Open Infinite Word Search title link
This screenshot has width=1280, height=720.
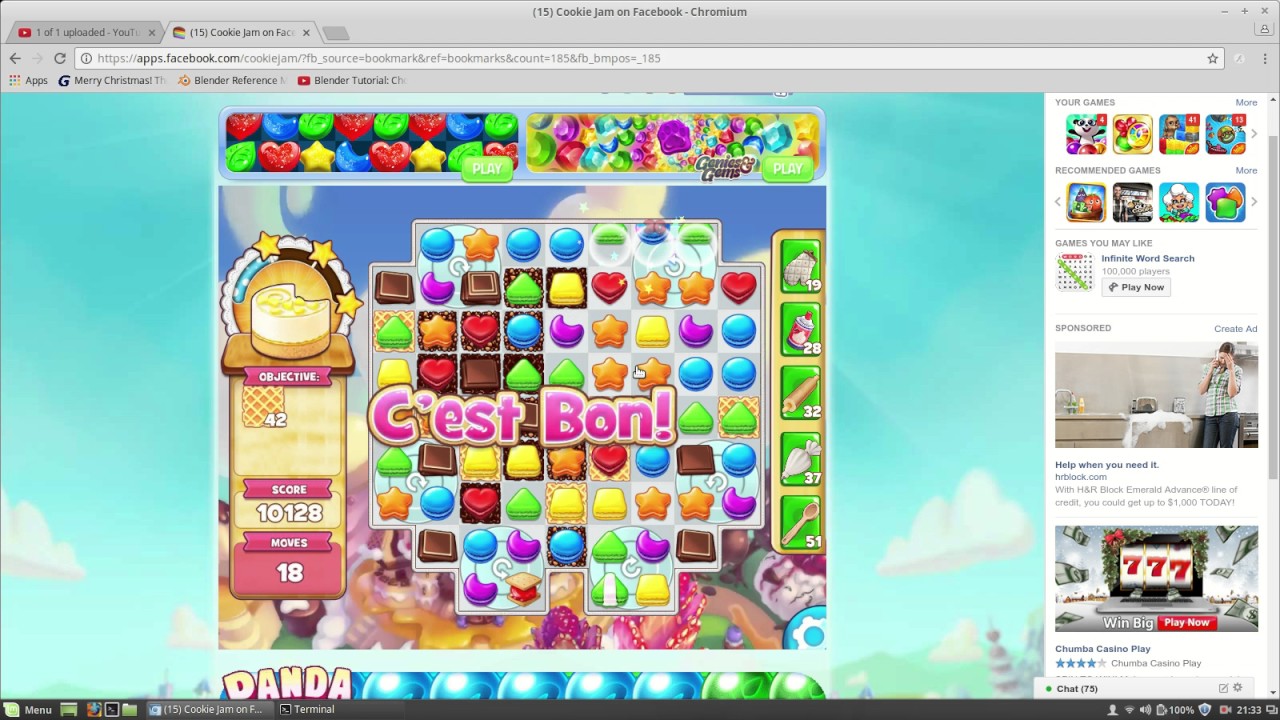point(1148,258)
